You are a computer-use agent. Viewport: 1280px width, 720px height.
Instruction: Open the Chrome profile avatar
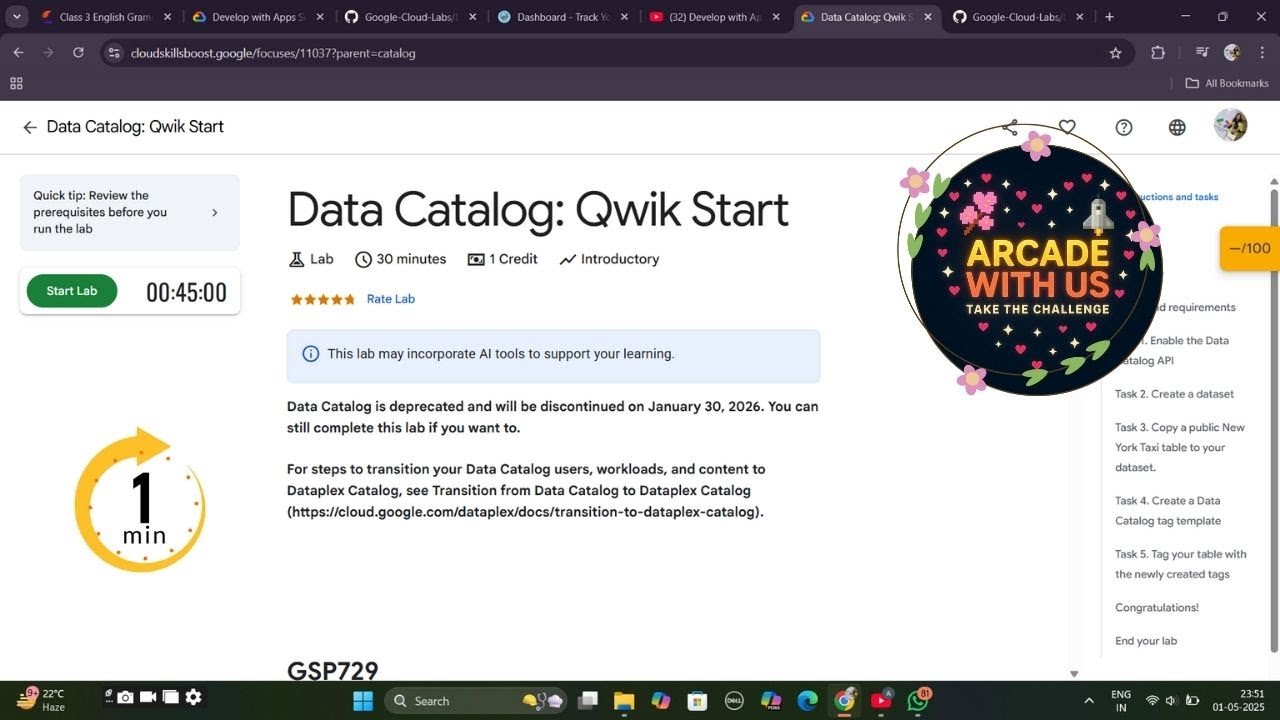click(x=1232, y=53)
